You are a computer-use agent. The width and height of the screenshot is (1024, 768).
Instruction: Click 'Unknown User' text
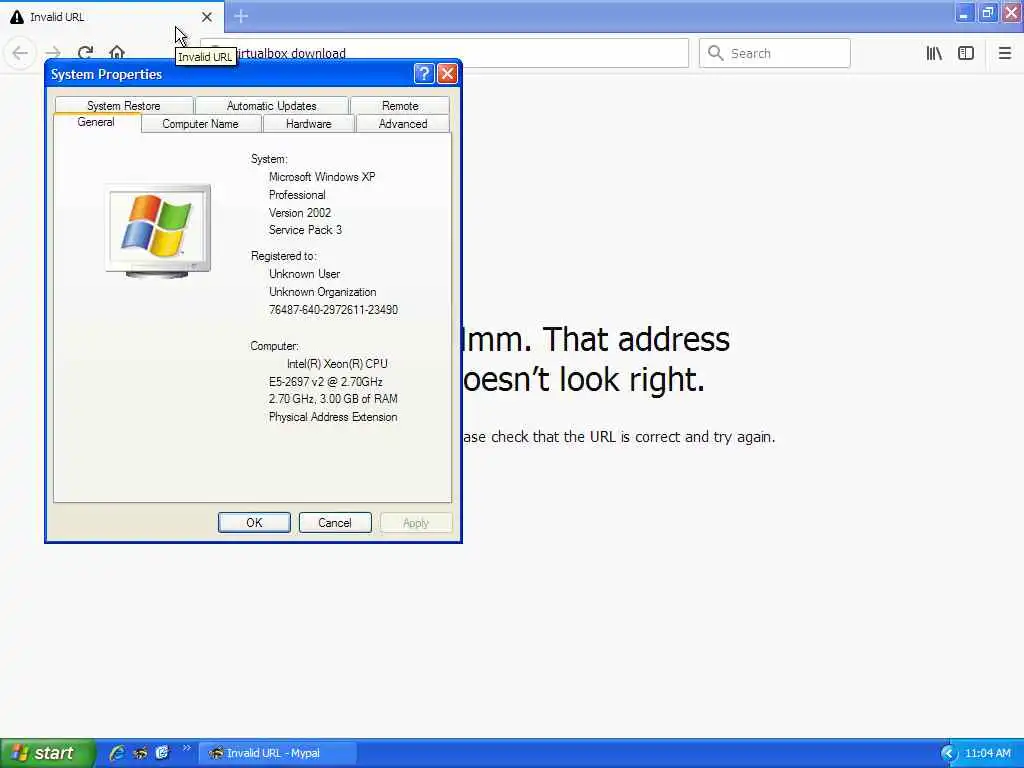[304, 274]
